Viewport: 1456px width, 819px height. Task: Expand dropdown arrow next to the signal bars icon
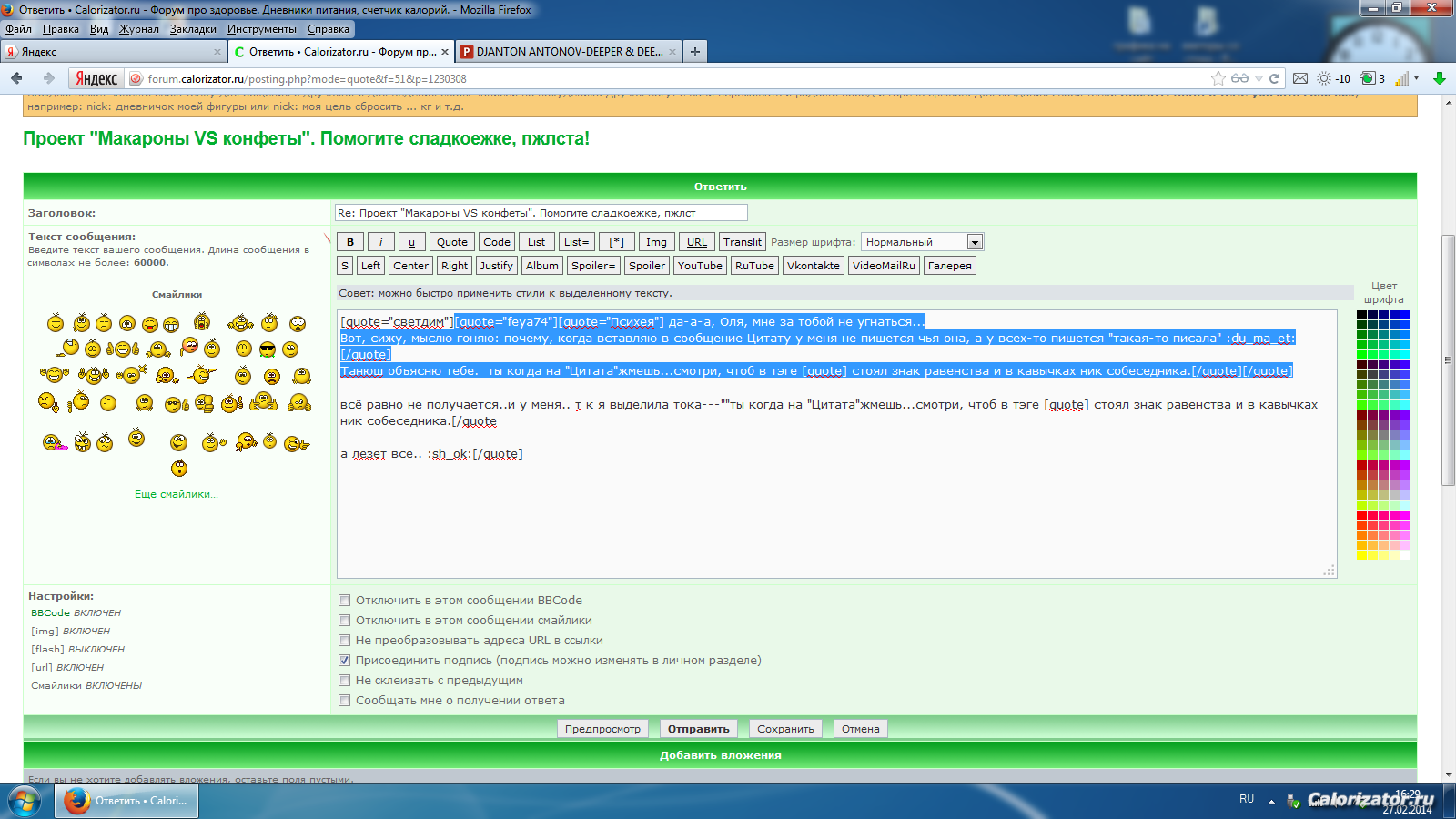click(x=1416, y=78)
